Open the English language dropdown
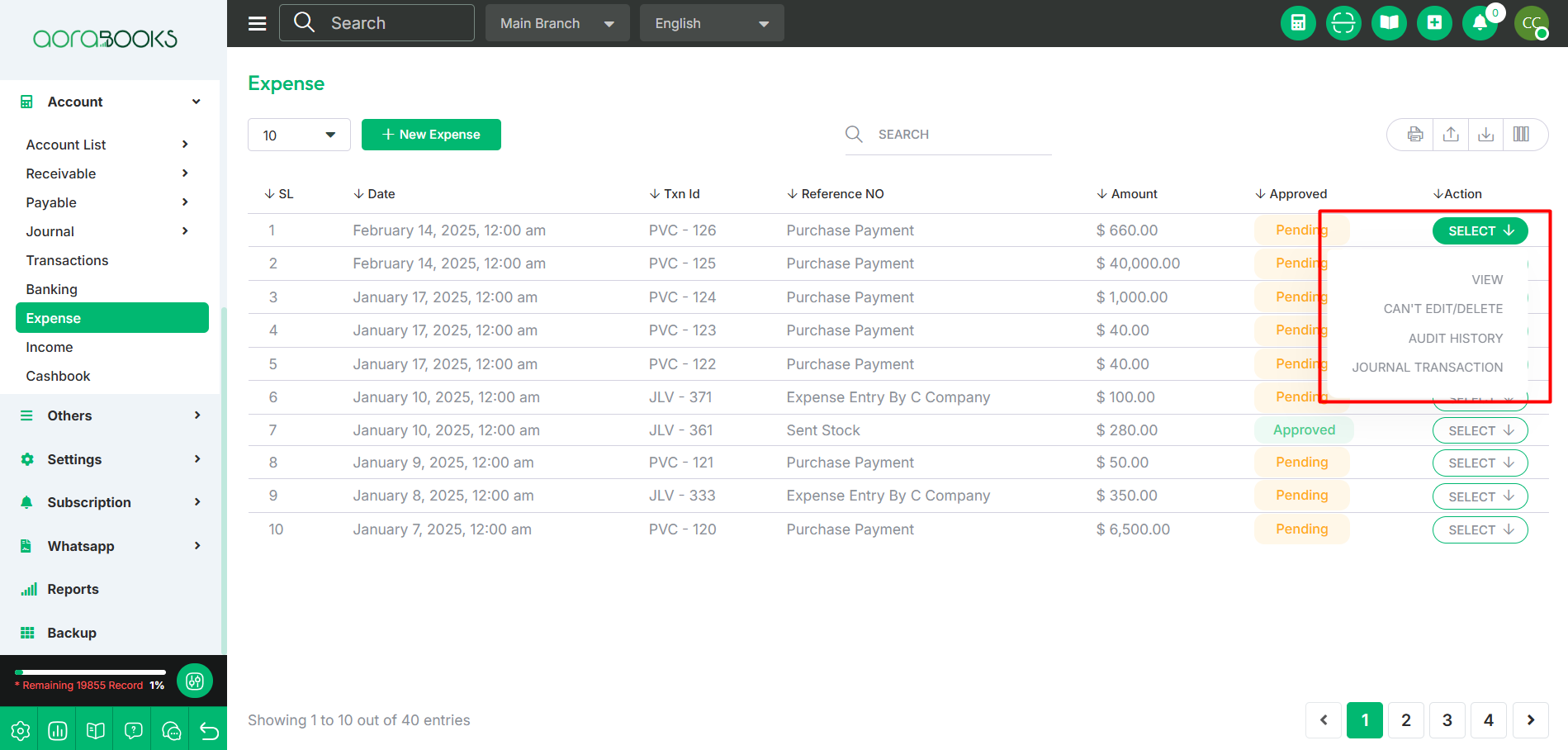The width and height of the screenshot is (1568, 750). (x=712, y=23)
